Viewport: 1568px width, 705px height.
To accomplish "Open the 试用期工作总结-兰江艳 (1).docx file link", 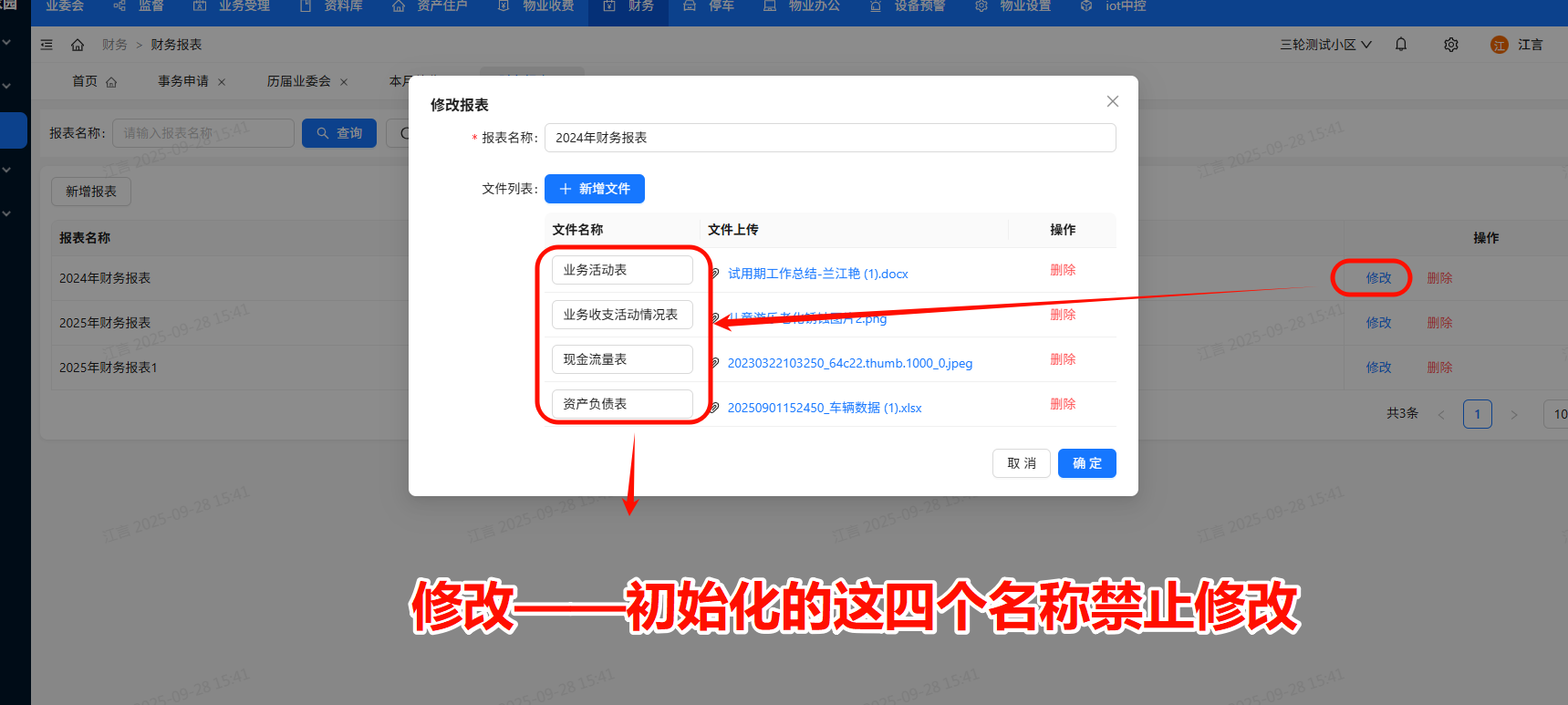I will click(x=817, y=274).
